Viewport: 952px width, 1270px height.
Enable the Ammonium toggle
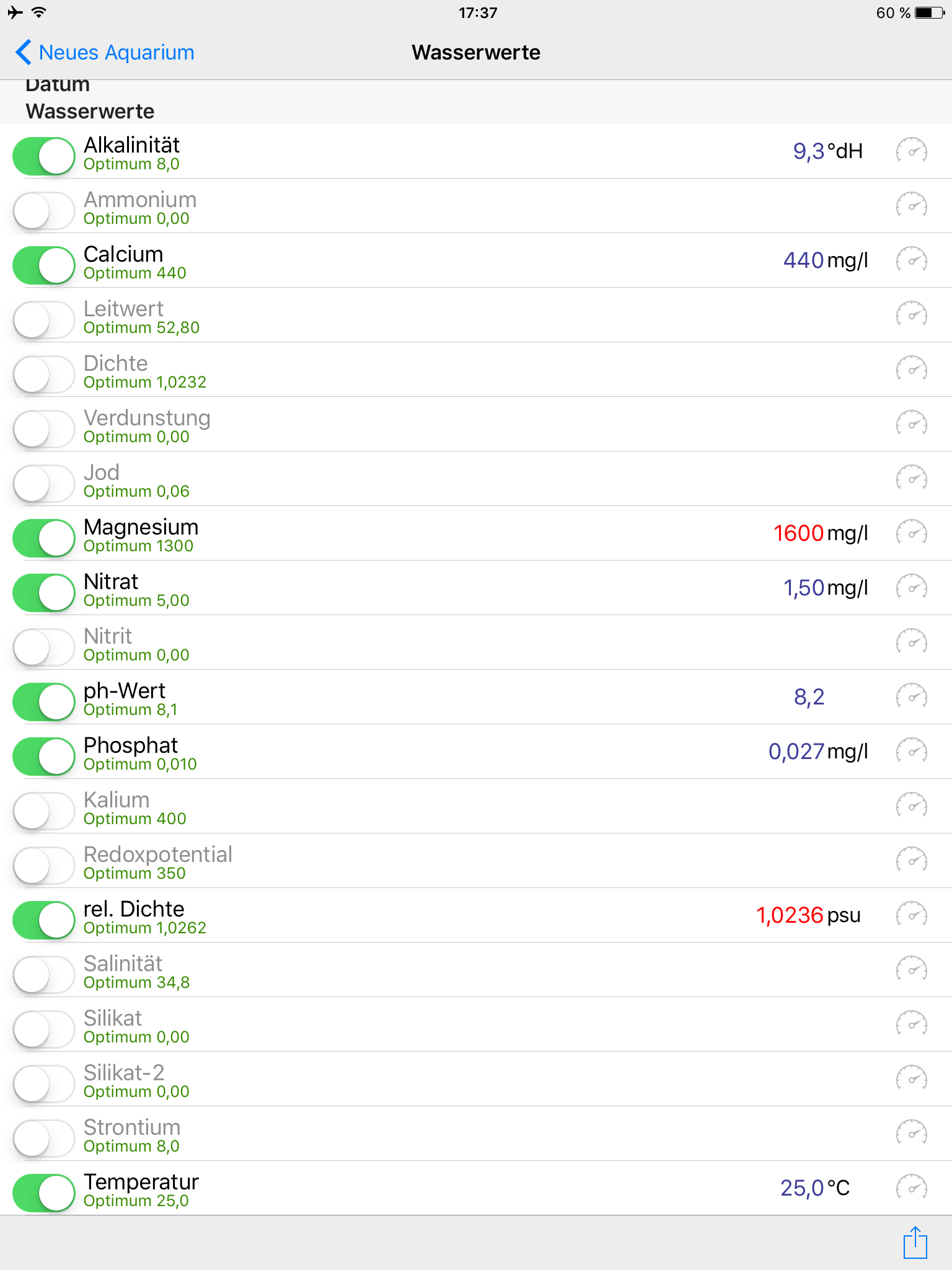click(x=44, y=211)
